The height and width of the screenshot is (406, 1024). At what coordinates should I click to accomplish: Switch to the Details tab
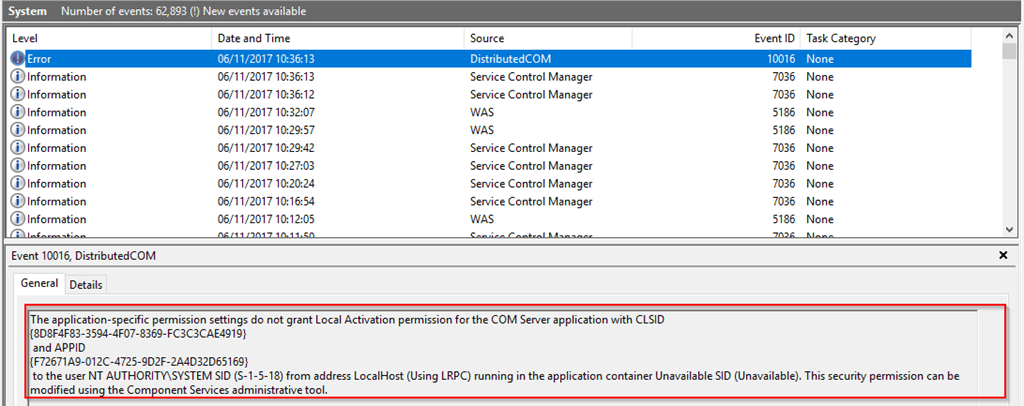tap(86, 285)
